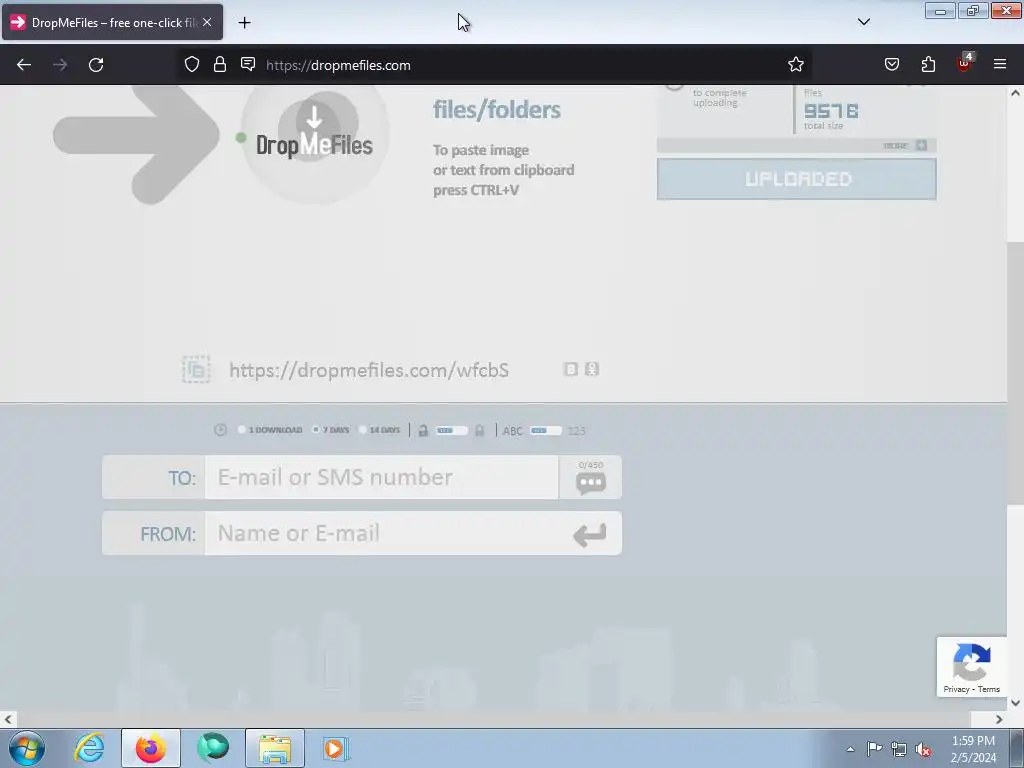Screen dimensions: 1024x768
Task: List all tabs dropdown arrow
Action: pos(863,22)
